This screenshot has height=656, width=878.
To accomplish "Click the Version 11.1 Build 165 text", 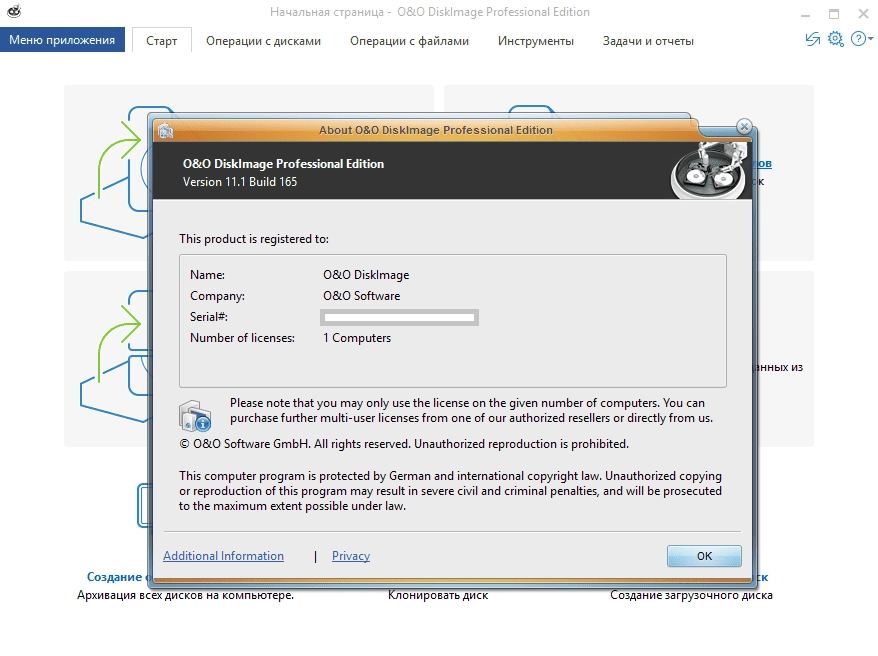I will pyautogui.click(x=240, y=182).
